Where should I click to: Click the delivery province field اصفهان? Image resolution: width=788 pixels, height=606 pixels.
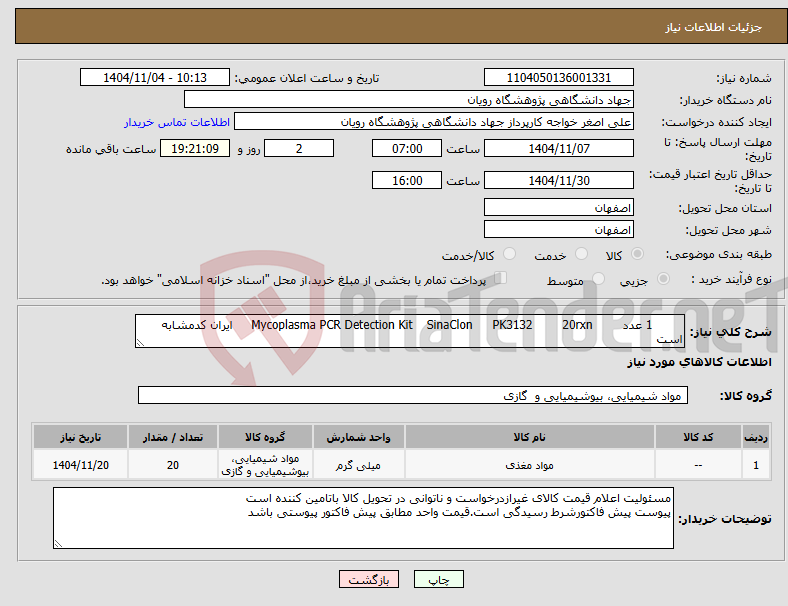coord(558,208)
